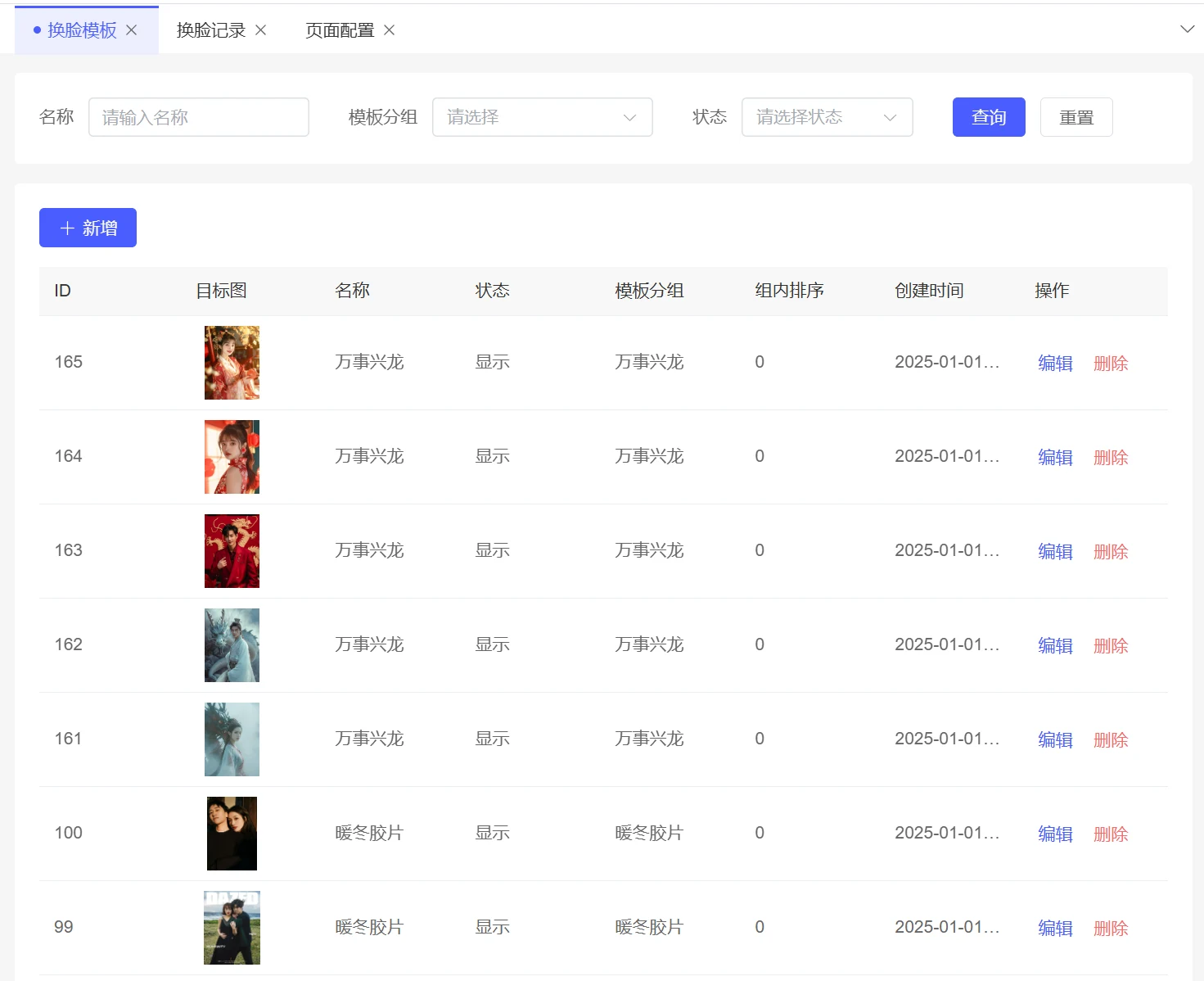Open target image thumbnail for ID 164
Viewport: 1204px width, 981px height.
click(x=232, y=457)
